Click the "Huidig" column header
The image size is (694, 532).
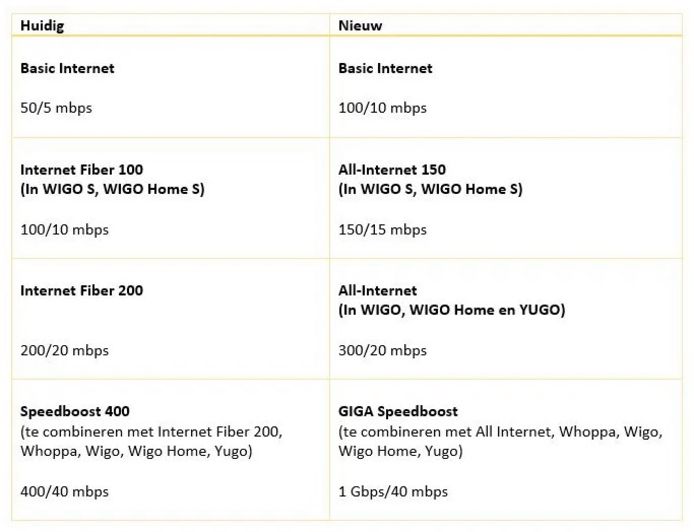pyautogui.click(x=41, y=25)
